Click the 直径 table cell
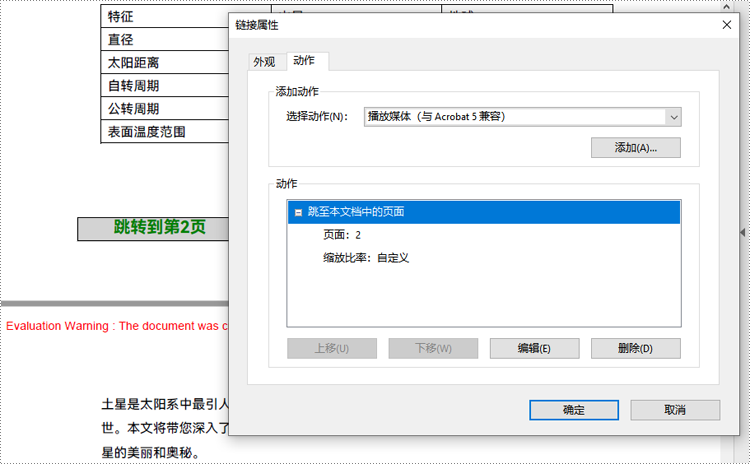The height and width of the screenshot is (464, 750). 165,39
